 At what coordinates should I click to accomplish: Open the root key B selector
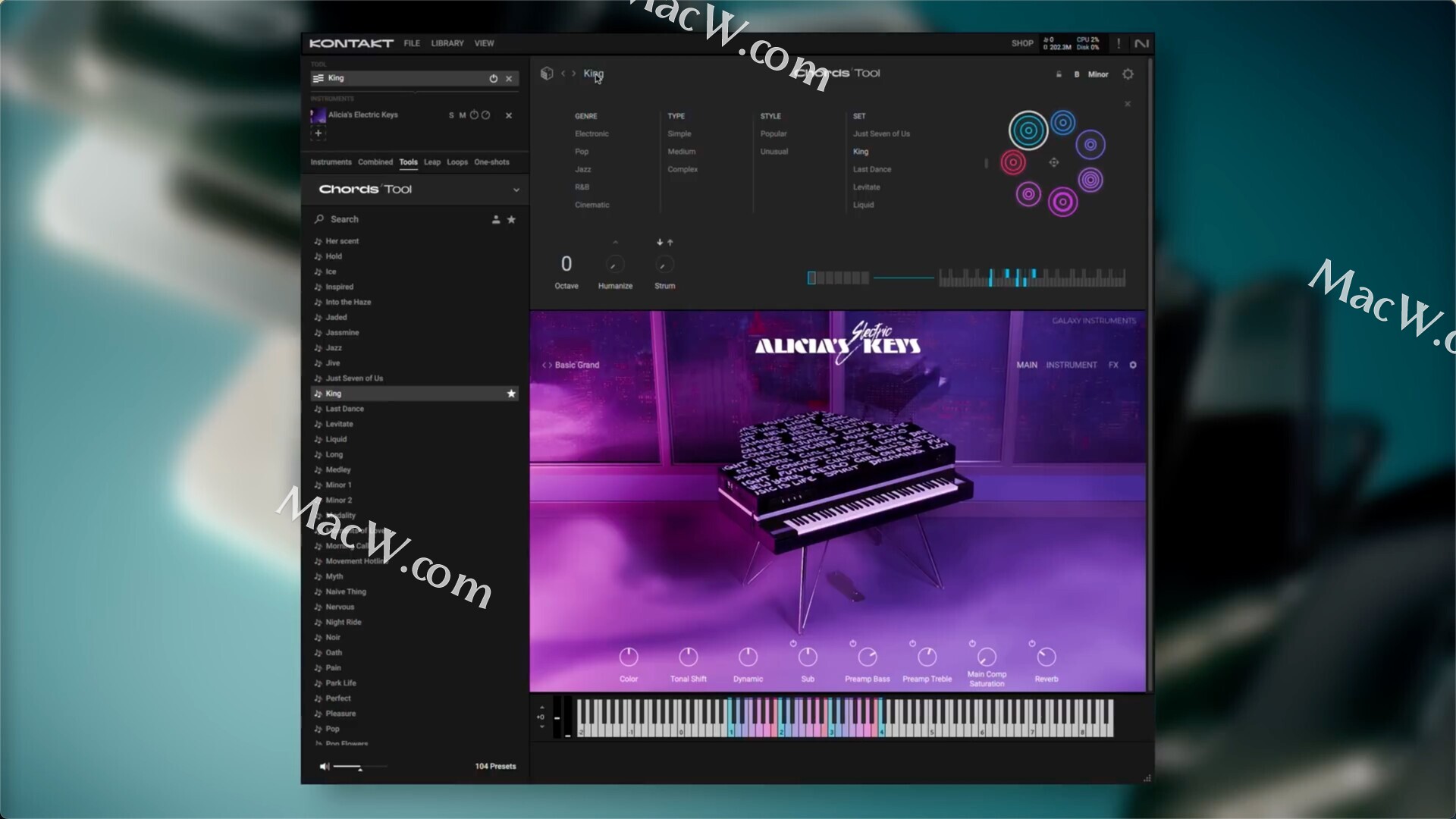[x=1077, y=74]
